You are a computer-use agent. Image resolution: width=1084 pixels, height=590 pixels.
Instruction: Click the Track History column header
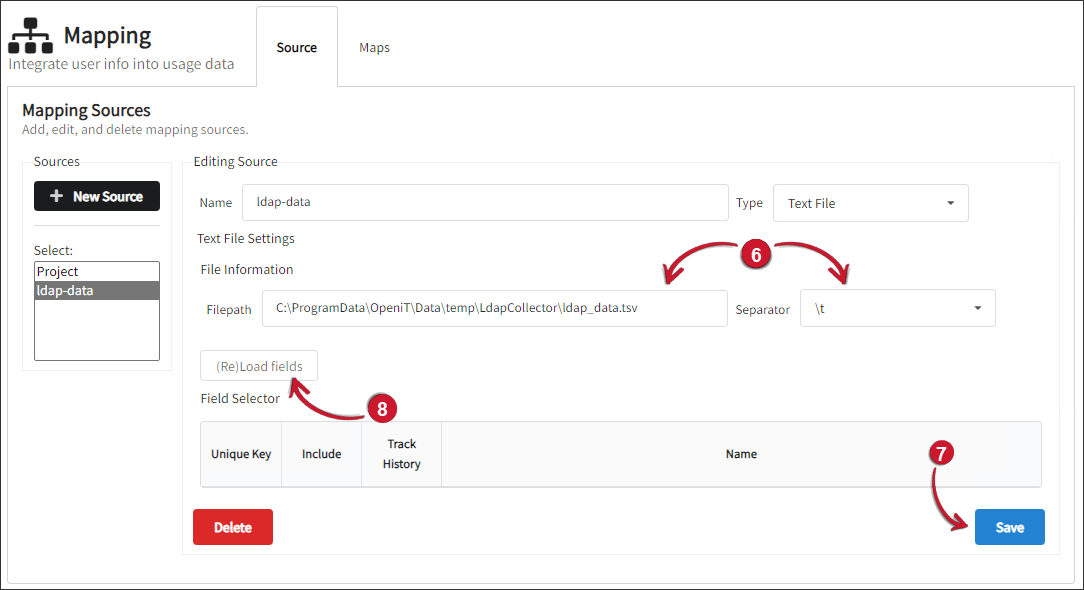pos(400,454)
